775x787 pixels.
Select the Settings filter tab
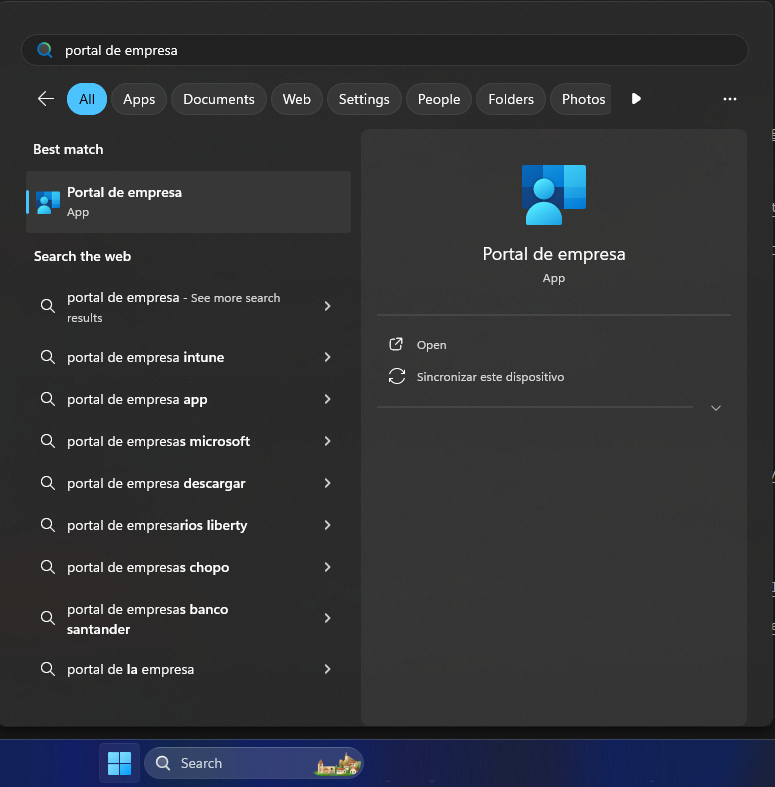(x=364, y=99)
